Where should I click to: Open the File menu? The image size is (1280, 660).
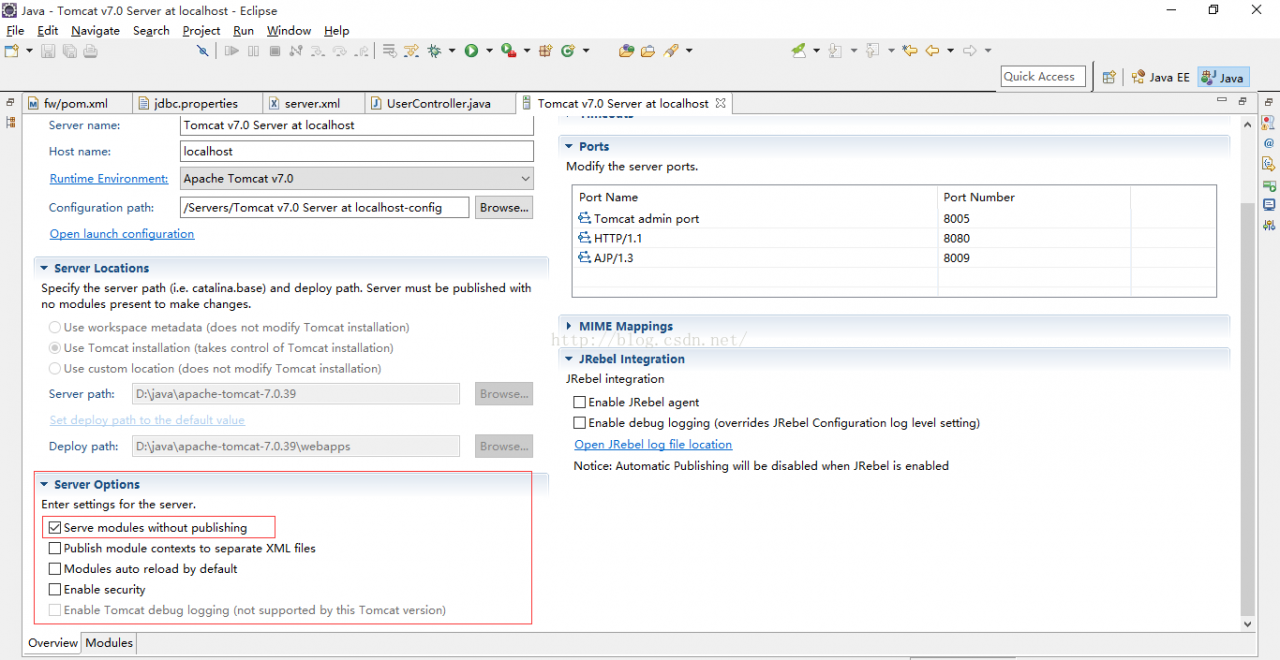15,31
